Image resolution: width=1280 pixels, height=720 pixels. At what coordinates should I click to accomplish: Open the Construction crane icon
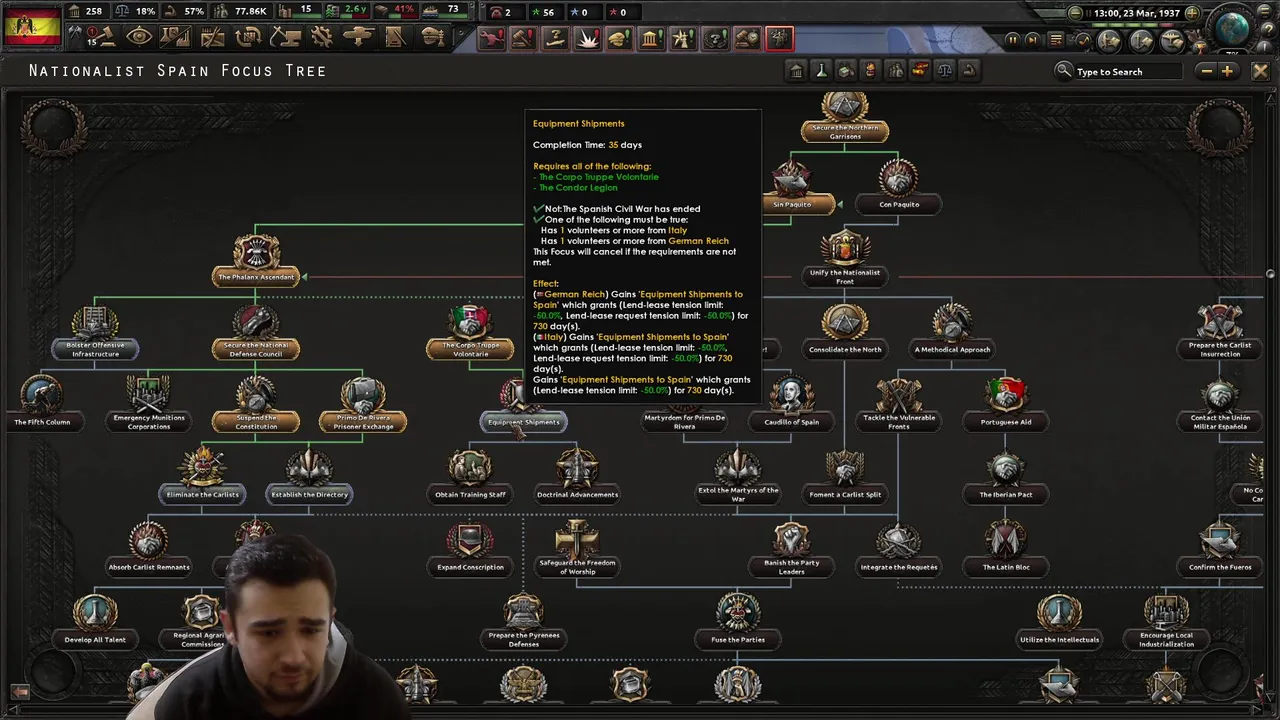click(x=285, y=37)
